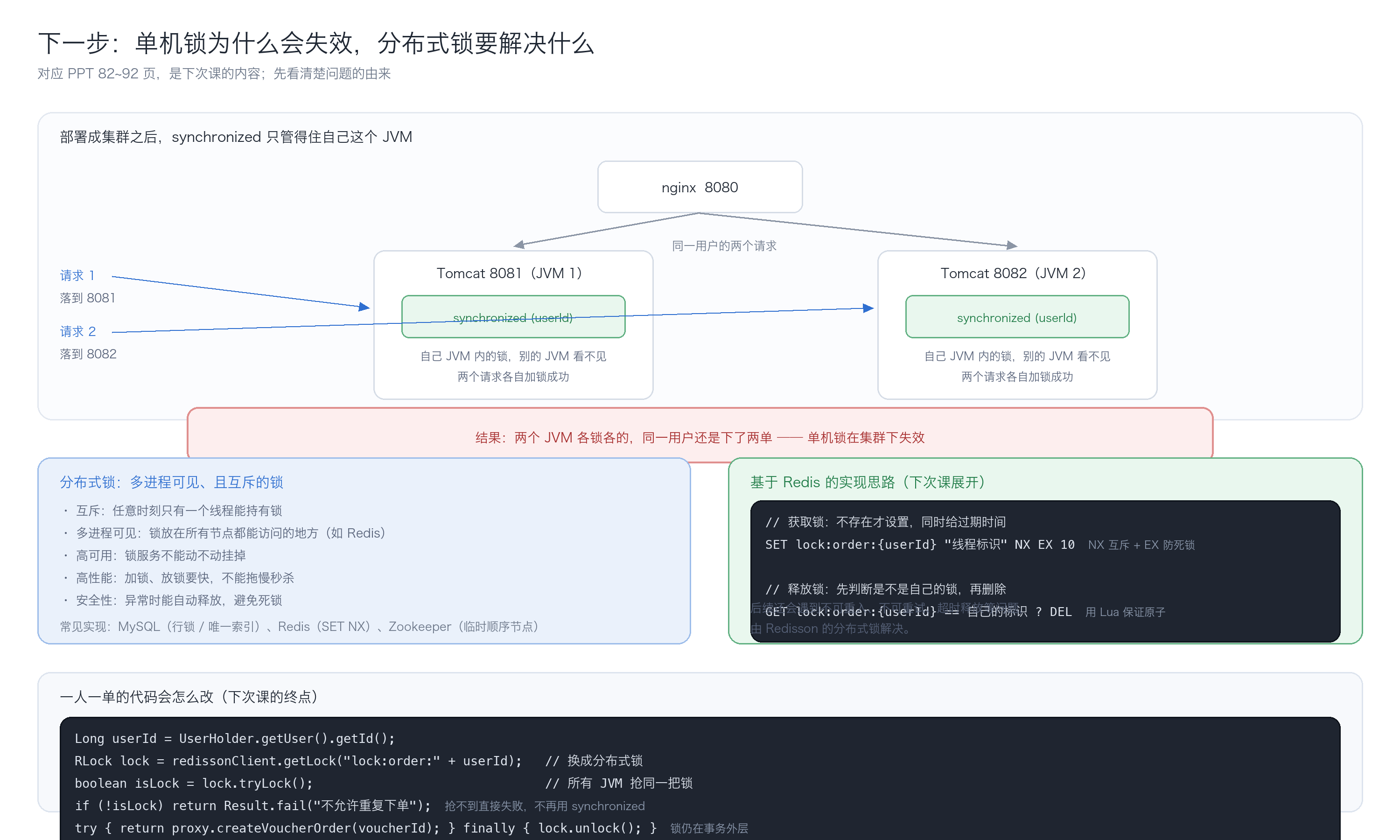1400x840 pixels.
Task: Click the line 由 Redisson 的分布式锁解决
Action: pos(830,629)
